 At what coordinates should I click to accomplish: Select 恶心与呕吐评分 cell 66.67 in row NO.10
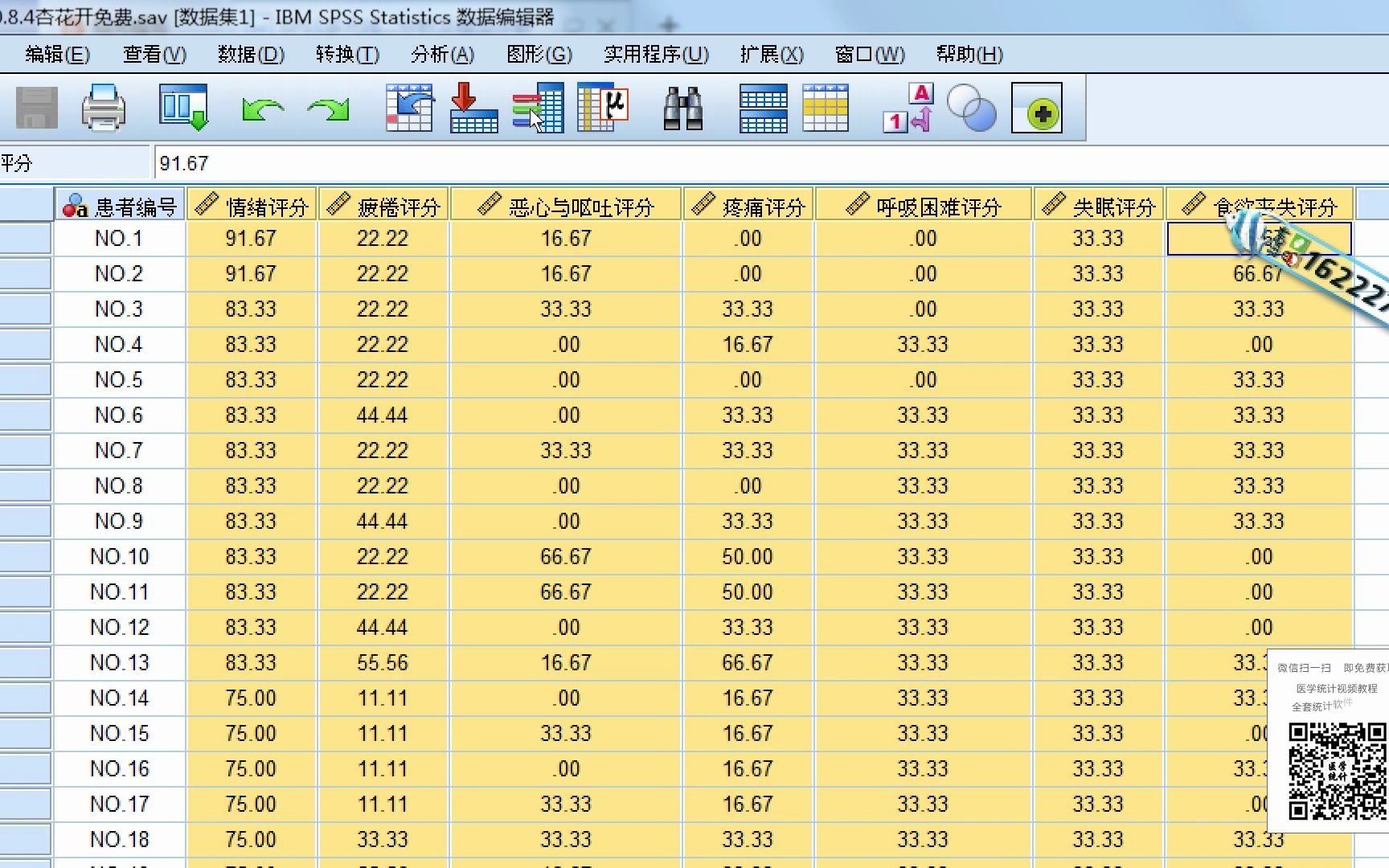[566, 557]
